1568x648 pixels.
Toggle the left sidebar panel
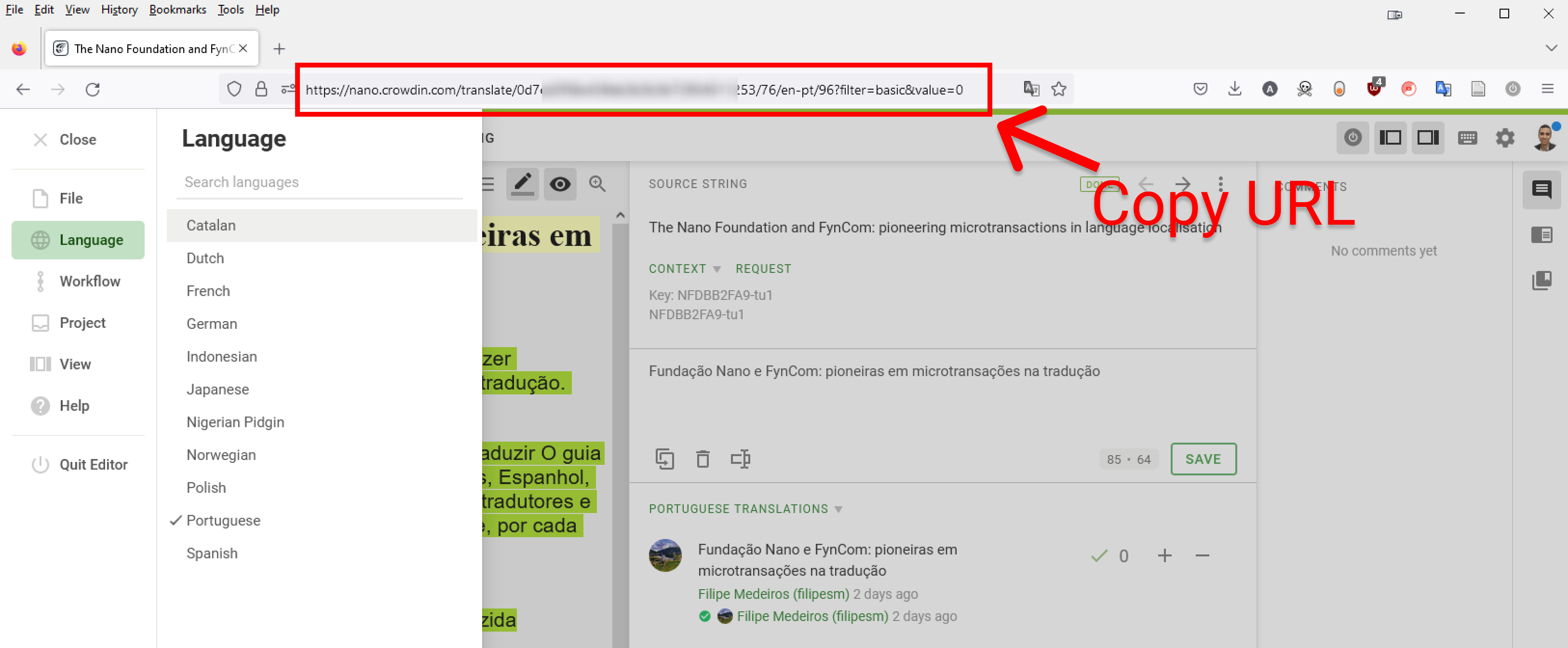pos(1390,138)
